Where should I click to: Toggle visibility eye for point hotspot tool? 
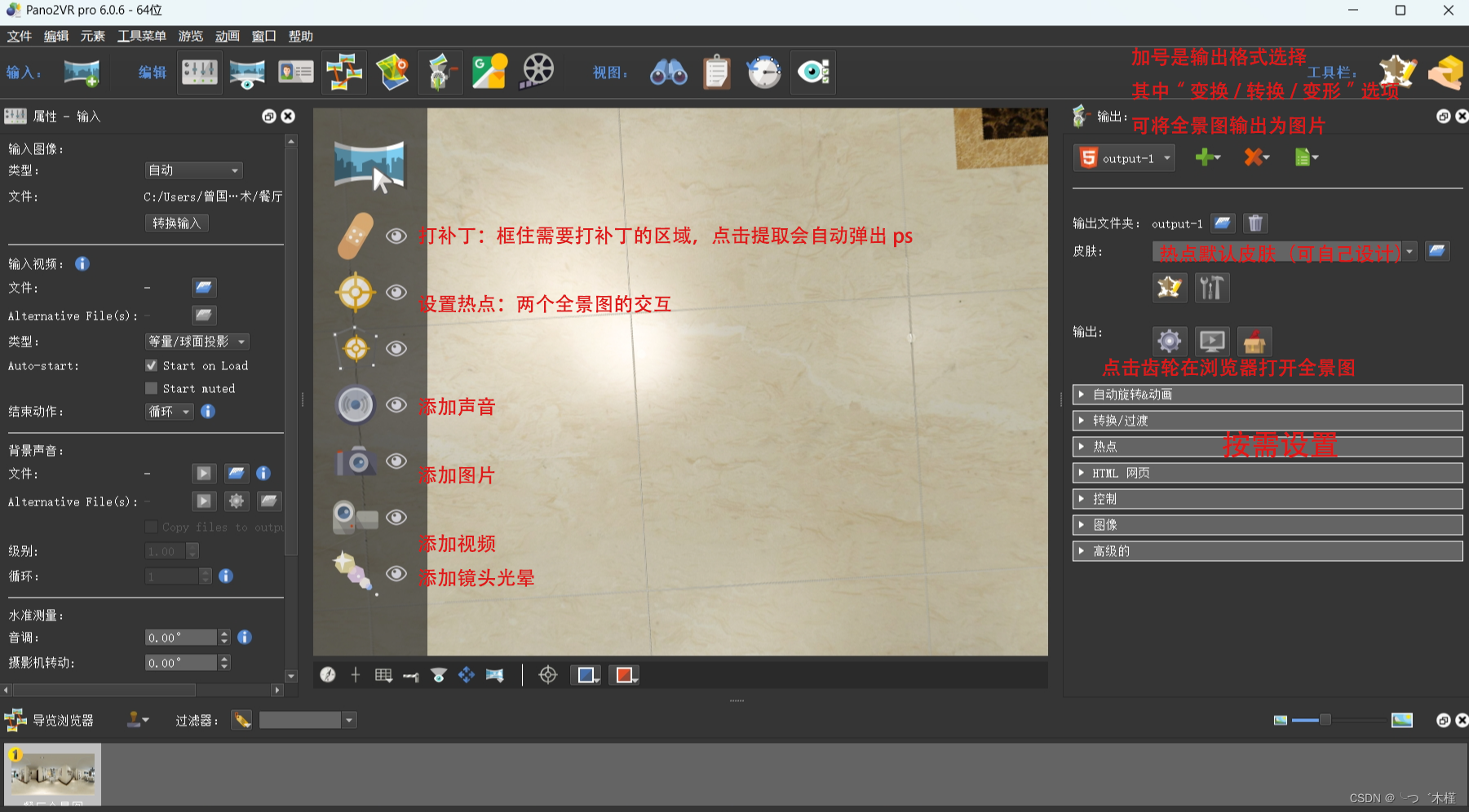(x=396, y=293)
